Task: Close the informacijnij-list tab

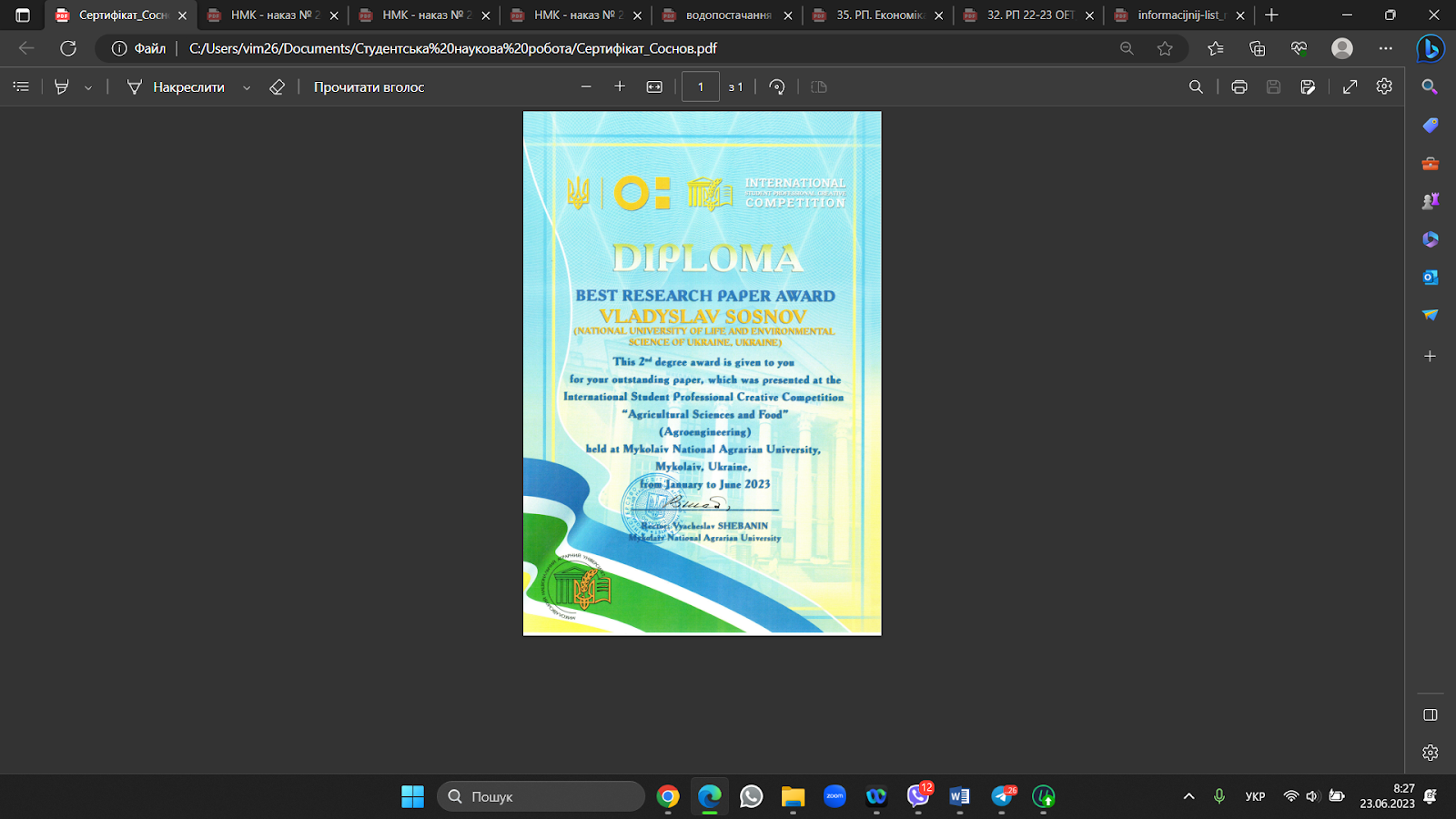Action: click(x=1240, y=15)
